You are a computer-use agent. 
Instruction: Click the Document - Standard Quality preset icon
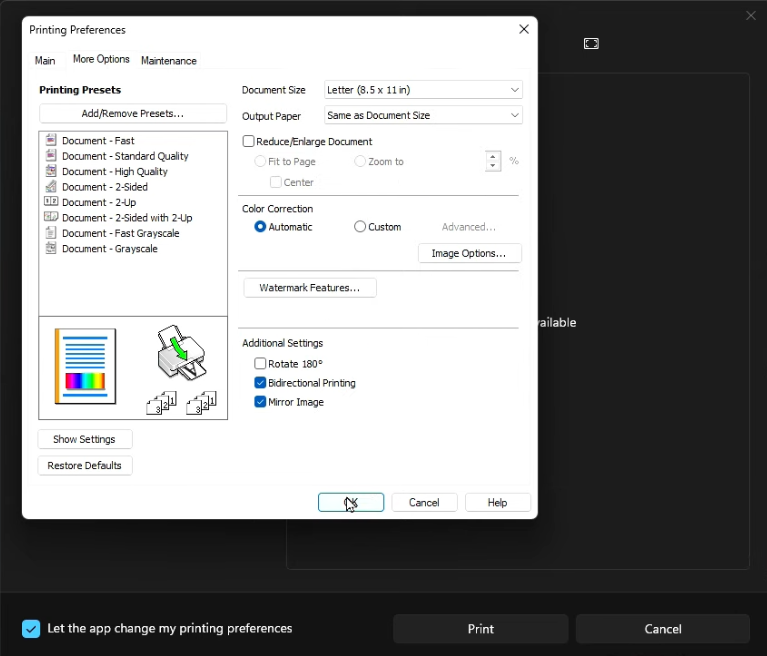pos(51,156)
